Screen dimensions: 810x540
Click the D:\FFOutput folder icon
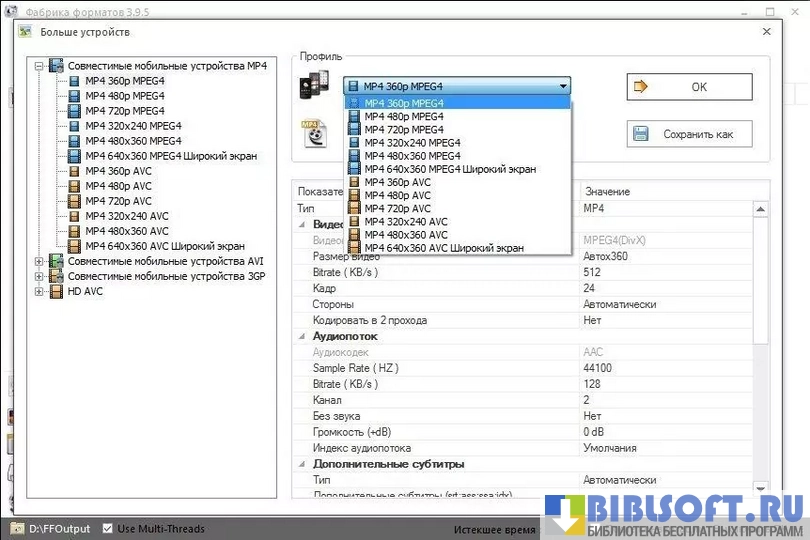17,528
